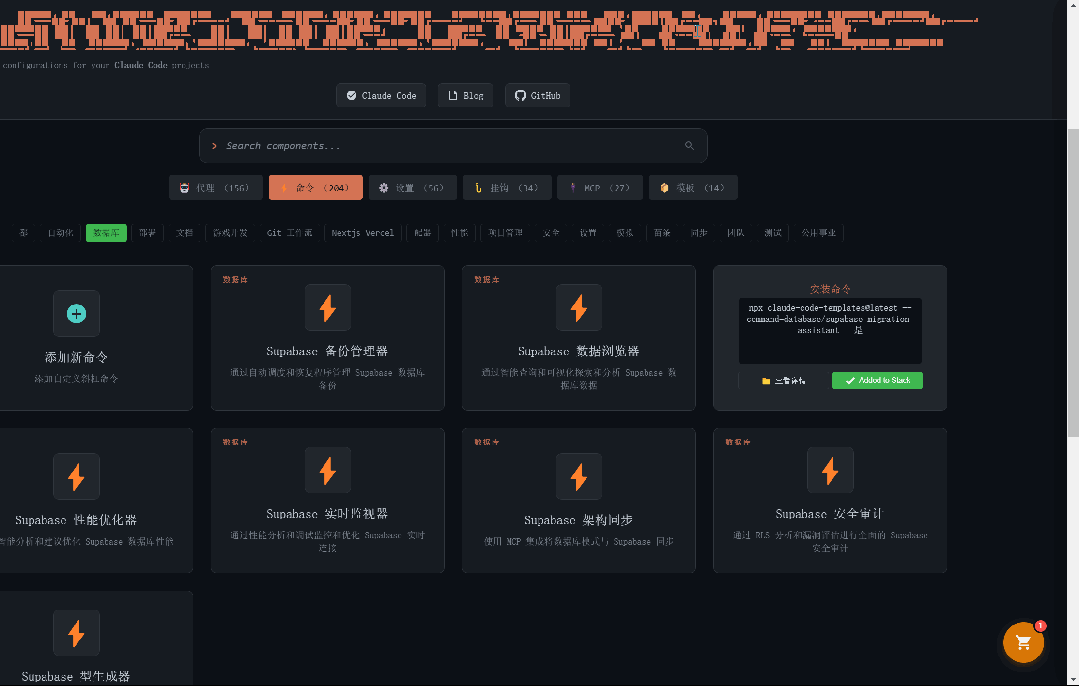The width and height of the screenshot is (1079, 686).
Task: Click the Supabase 数据浏览器 title
Action: pyautogui.click(x=579, y=351)
